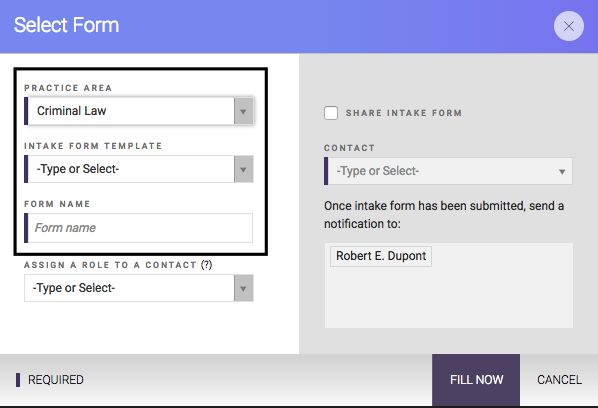
Task: Open the Contact dropdown arrow
Action: tap(562, 172)
